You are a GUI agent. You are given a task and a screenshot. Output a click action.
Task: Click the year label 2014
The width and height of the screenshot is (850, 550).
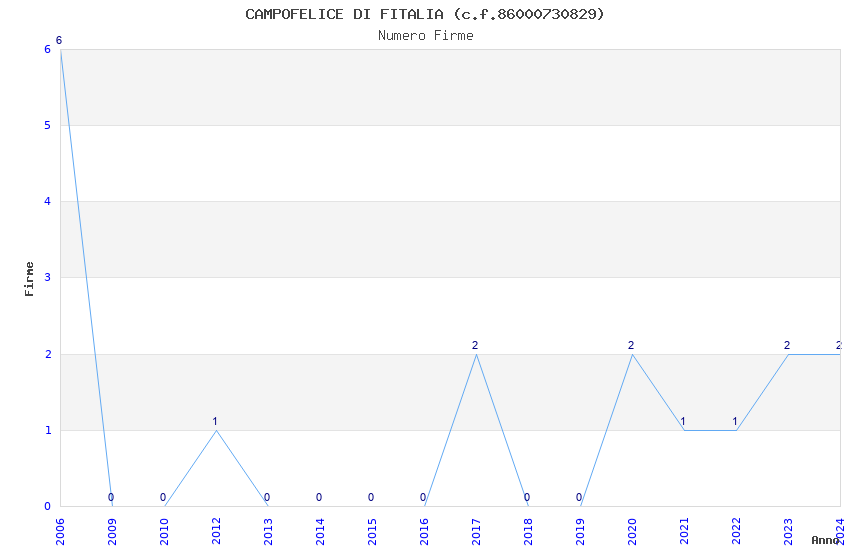tap(320, 531)
